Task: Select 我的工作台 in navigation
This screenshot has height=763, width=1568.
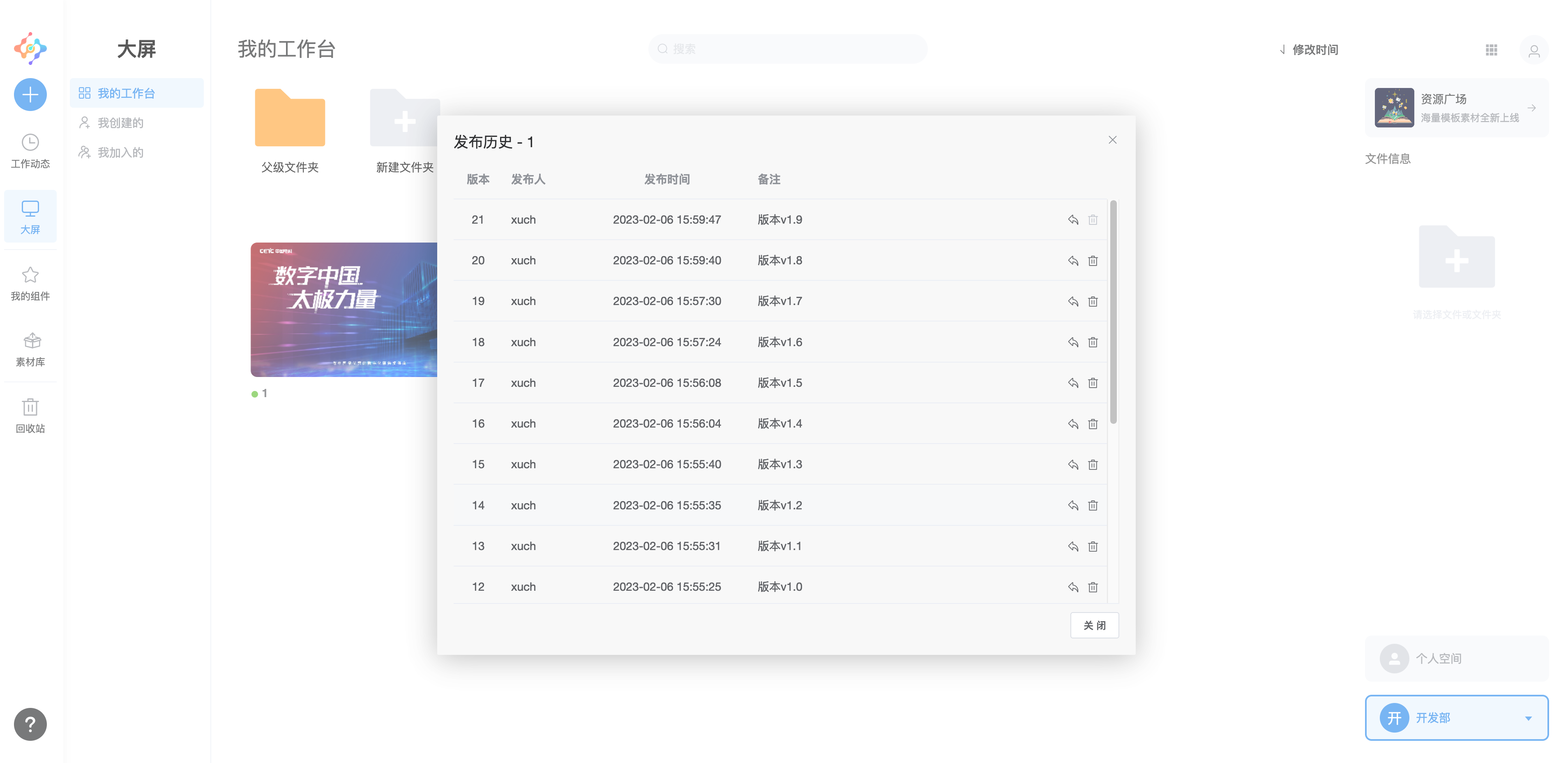Action: pyautogui.click(x=137, y=93)
